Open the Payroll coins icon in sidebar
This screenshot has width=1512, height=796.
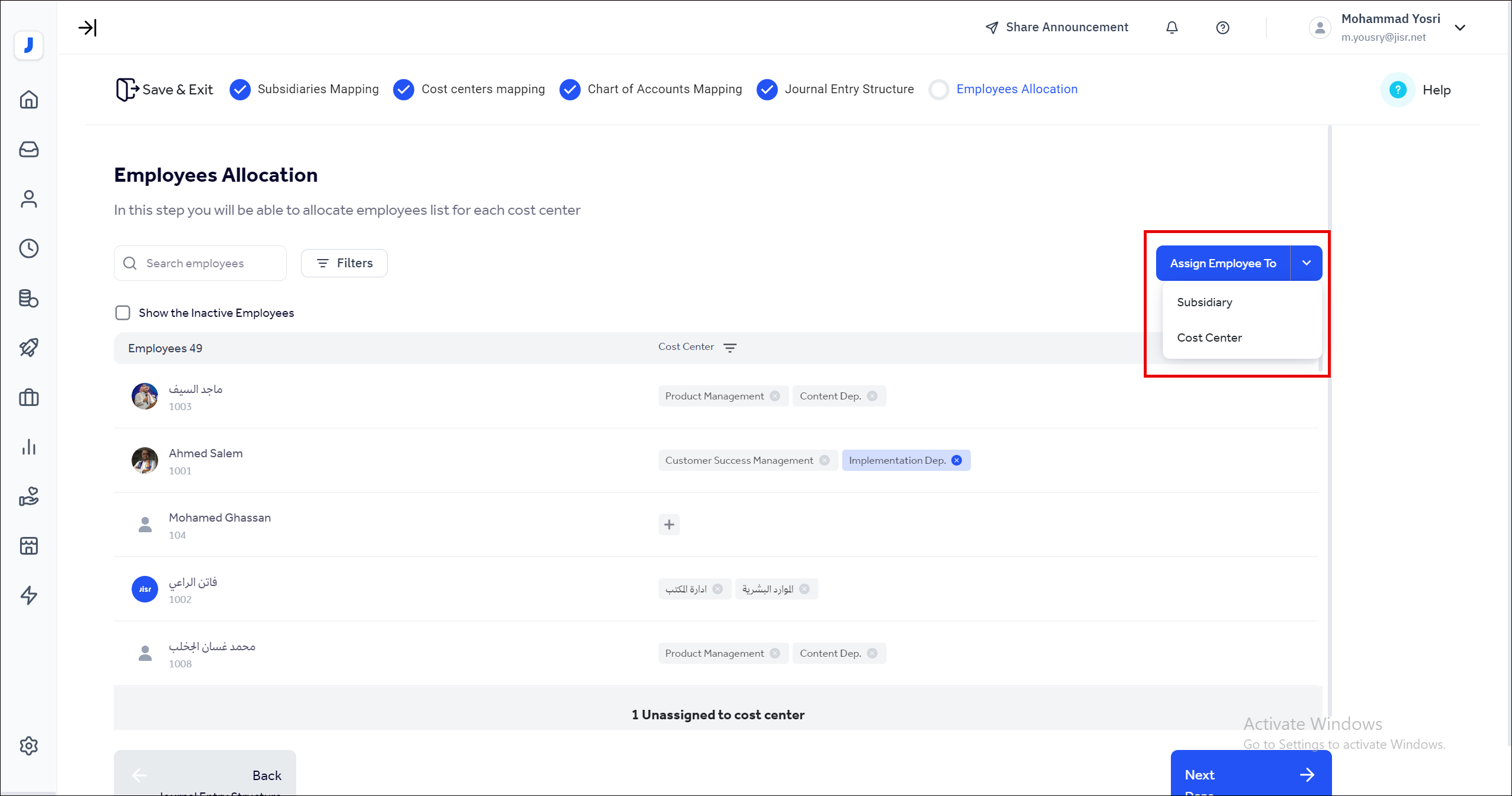(28, 299)
